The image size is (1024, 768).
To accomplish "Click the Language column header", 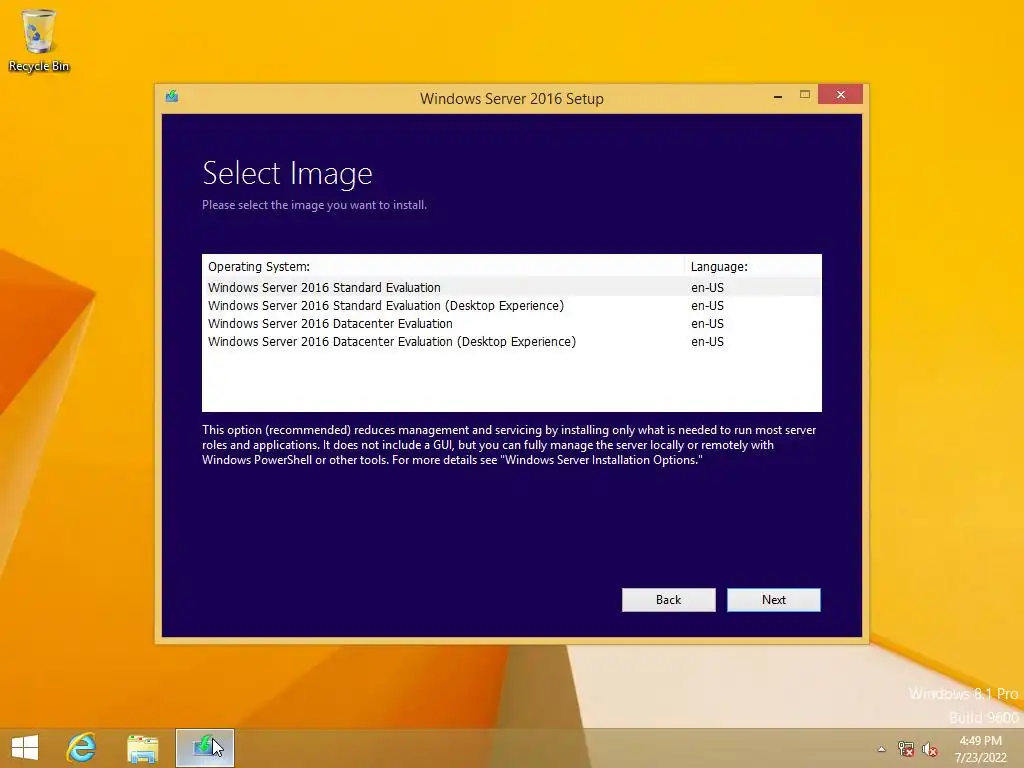I will 752,266.
